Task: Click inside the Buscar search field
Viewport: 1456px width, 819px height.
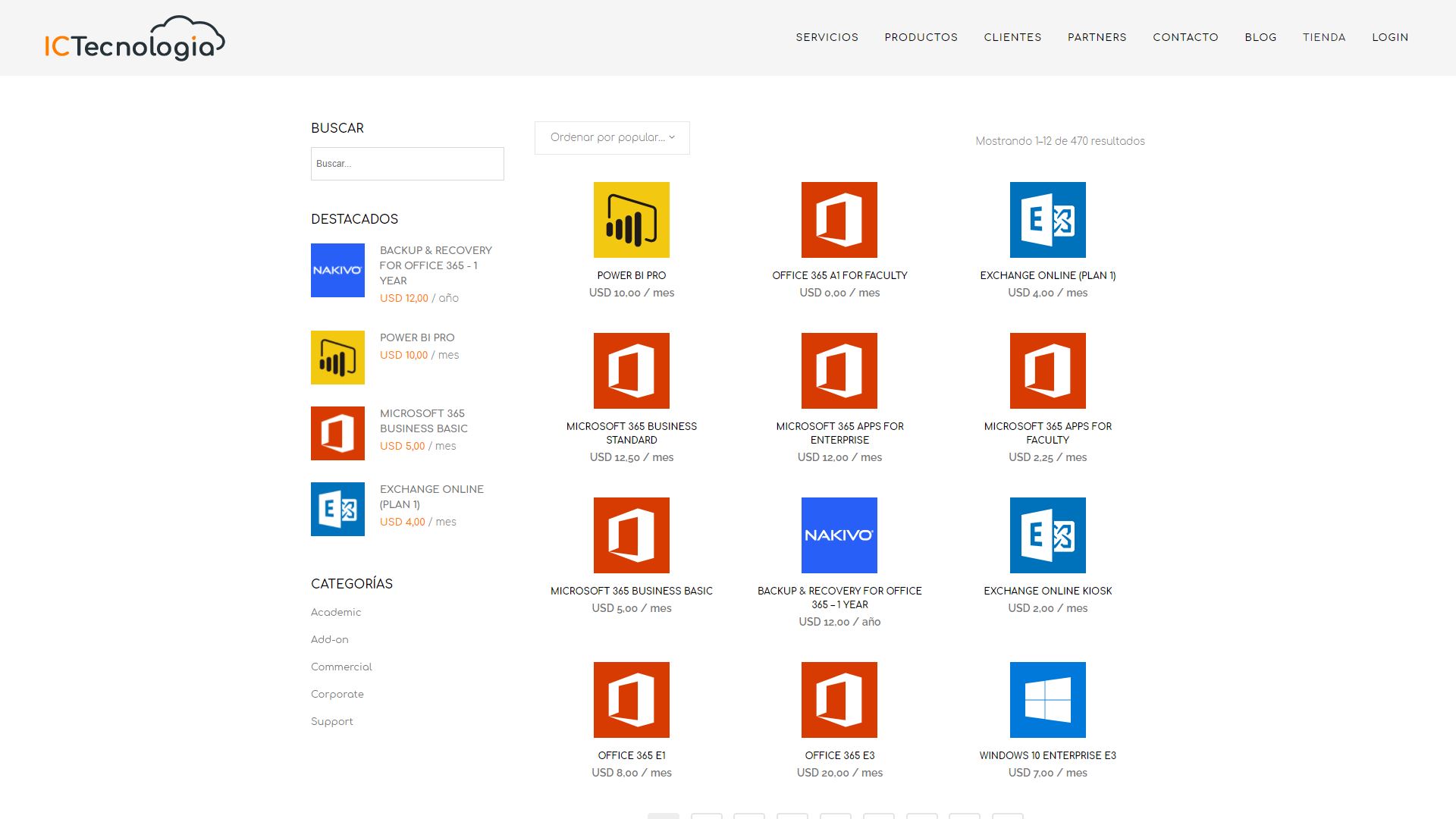Action: (406, 163)
